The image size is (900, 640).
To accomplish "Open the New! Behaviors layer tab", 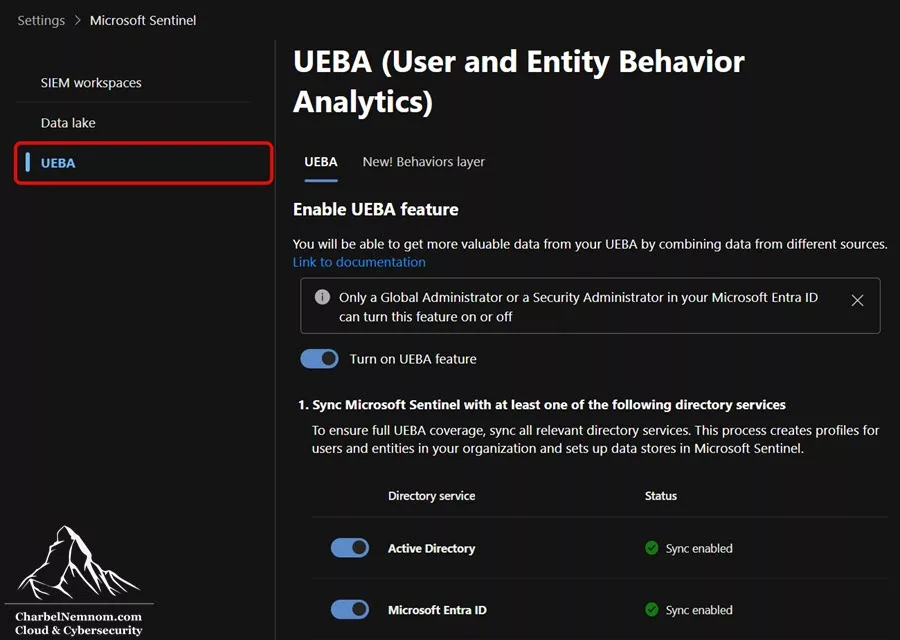I will (x=424, y=162).
